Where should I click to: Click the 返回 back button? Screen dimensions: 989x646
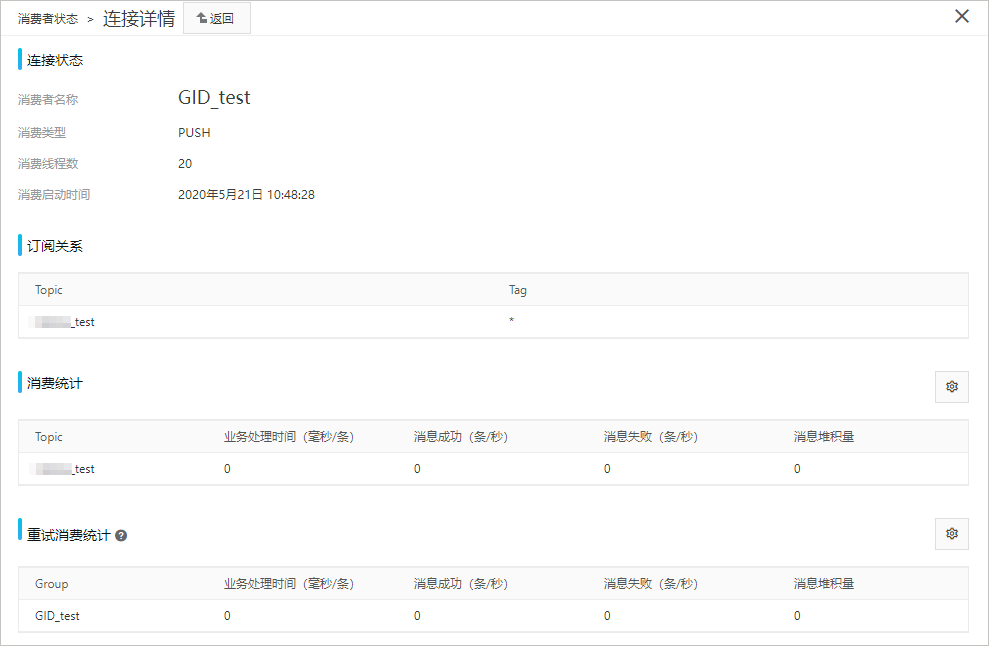click(x=216, y=18)
